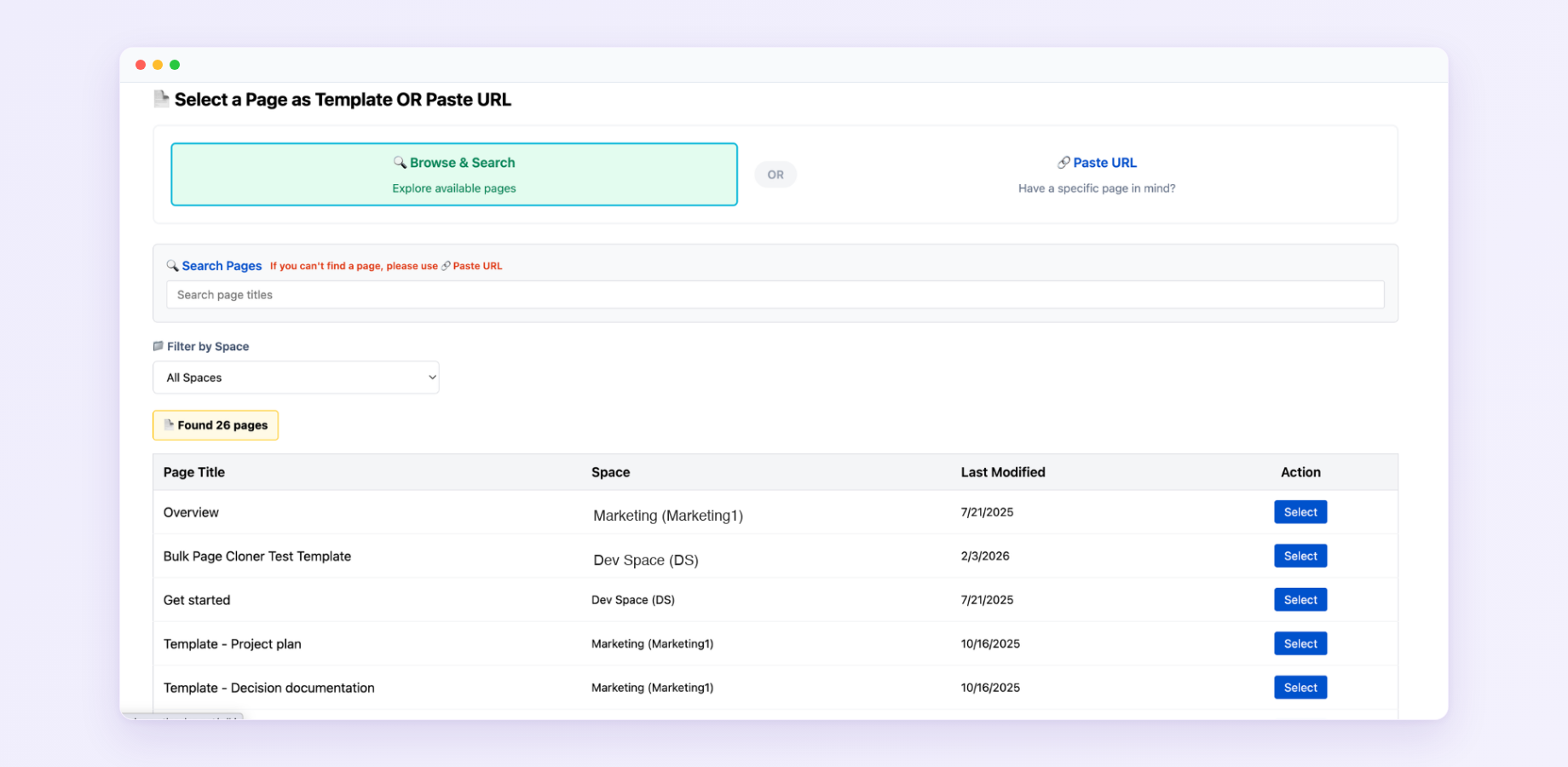Select the Overview page
This screenshot has height=767, width=1568.
[x=1300, y=512]
